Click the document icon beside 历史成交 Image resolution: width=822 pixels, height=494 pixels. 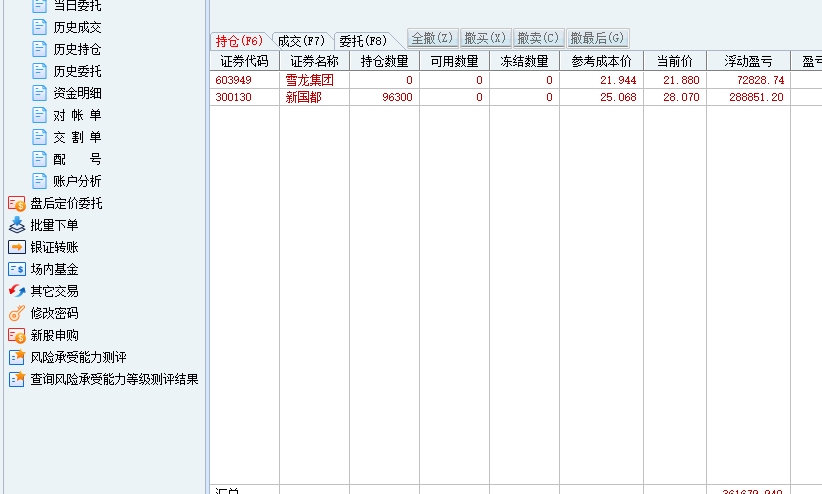(39, 27)
